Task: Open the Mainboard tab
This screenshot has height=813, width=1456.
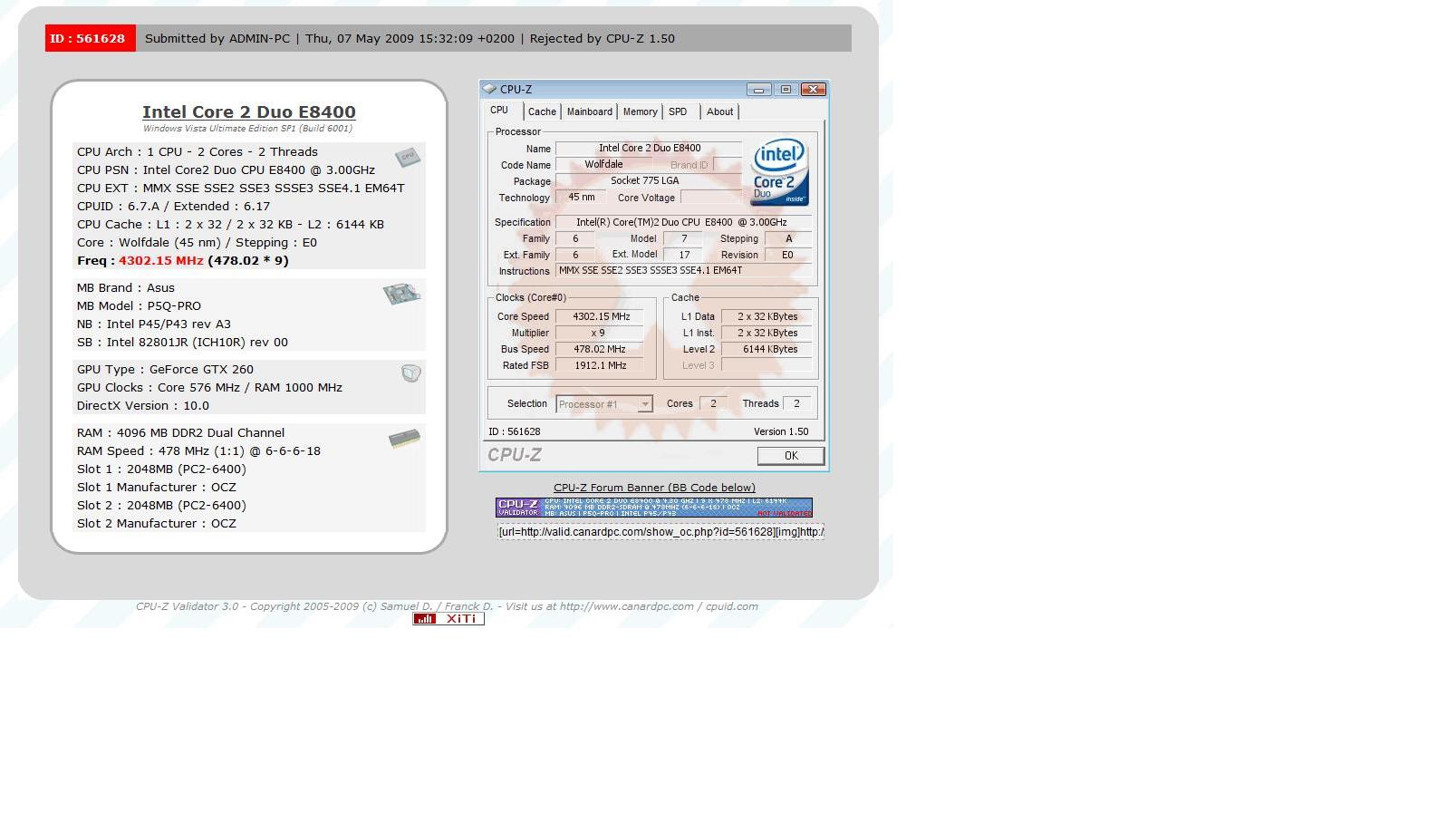Action: pos(590,111)
